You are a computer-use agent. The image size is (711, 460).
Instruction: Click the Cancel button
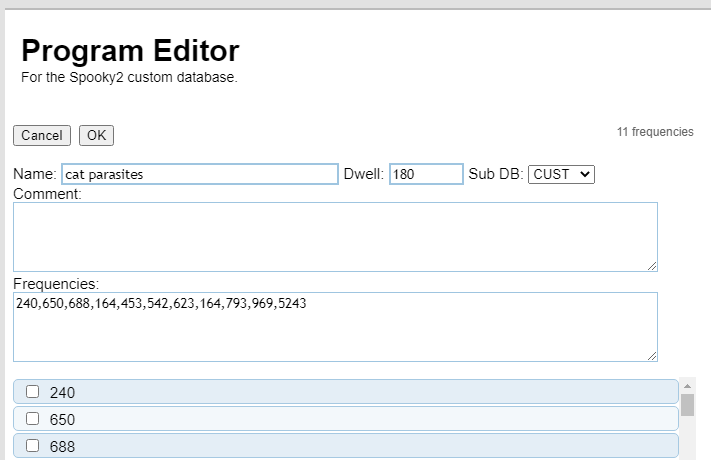(x=41, y=135)
